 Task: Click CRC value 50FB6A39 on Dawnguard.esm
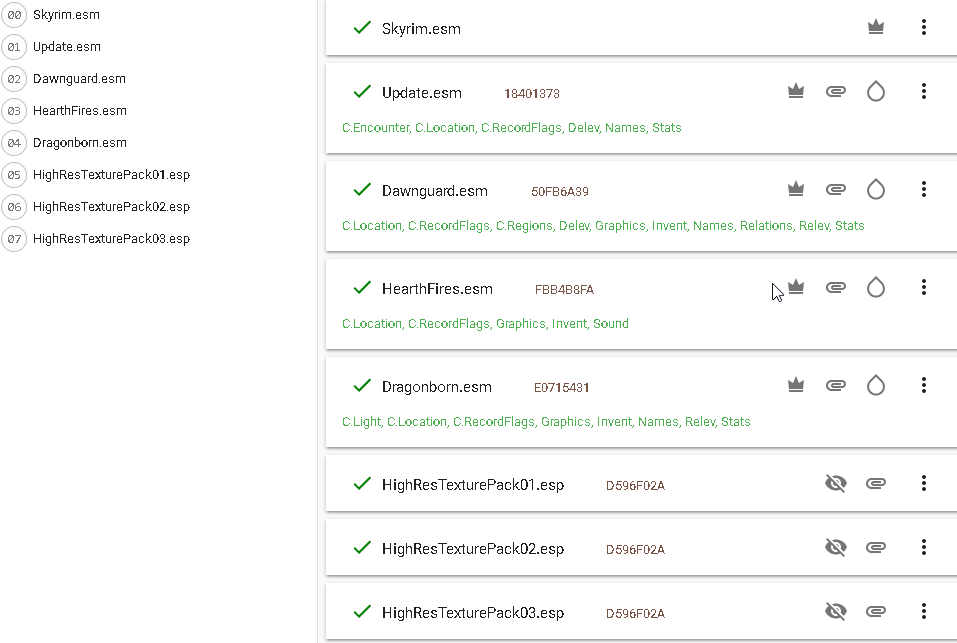click(560, 192)
